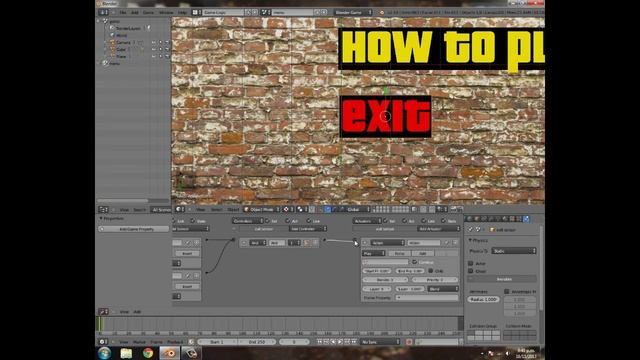Image resolution: width=640 pixels, height=360 pixels.
Task: Open the Physics Type Static dropdown
Action: pos(514,251)
